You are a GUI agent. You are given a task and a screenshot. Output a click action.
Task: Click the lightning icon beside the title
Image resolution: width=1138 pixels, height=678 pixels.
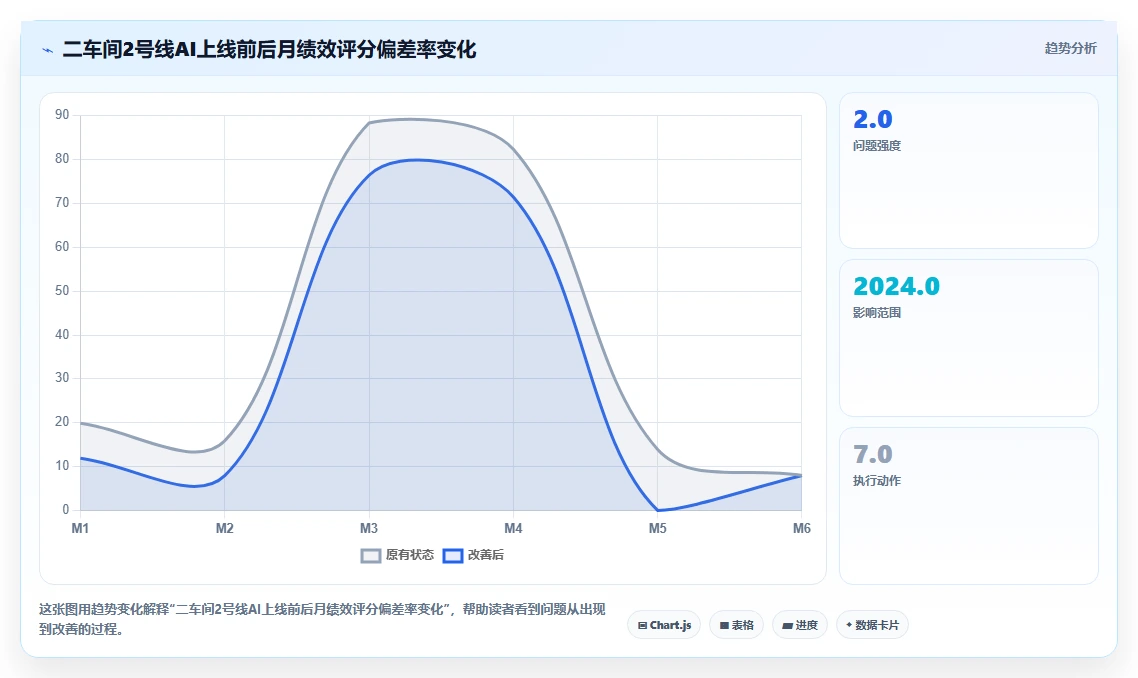pyautogui.click(x=48, y=50)
